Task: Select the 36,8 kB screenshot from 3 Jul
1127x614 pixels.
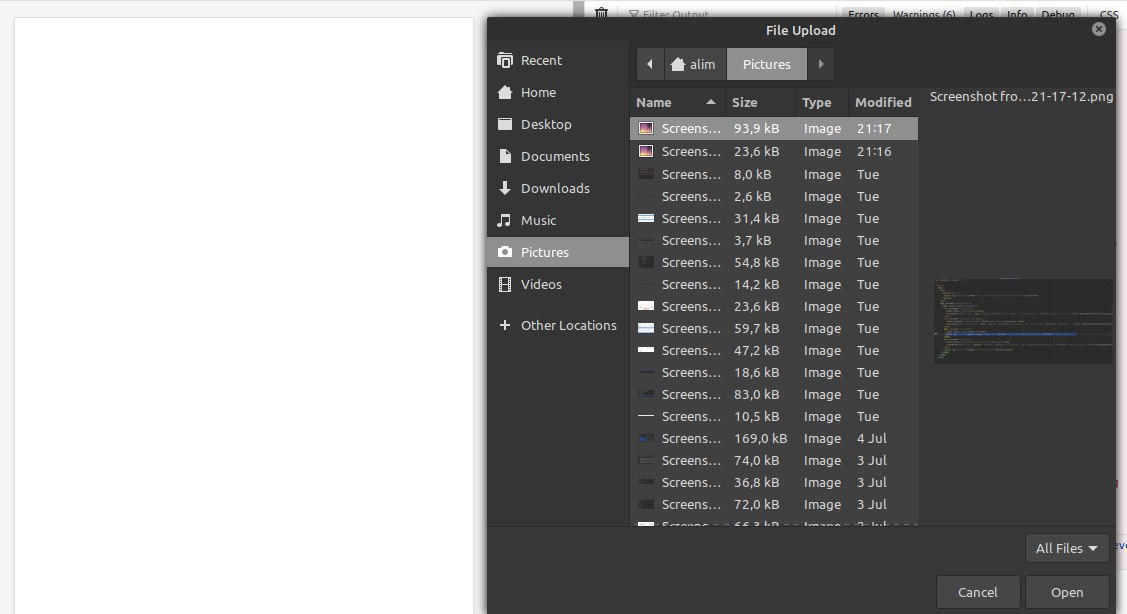Action: click(774, 482)
